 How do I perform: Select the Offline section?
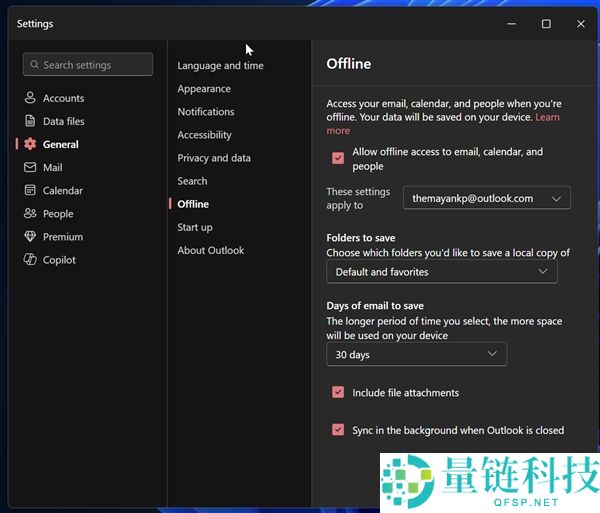[x=193, y=204]
